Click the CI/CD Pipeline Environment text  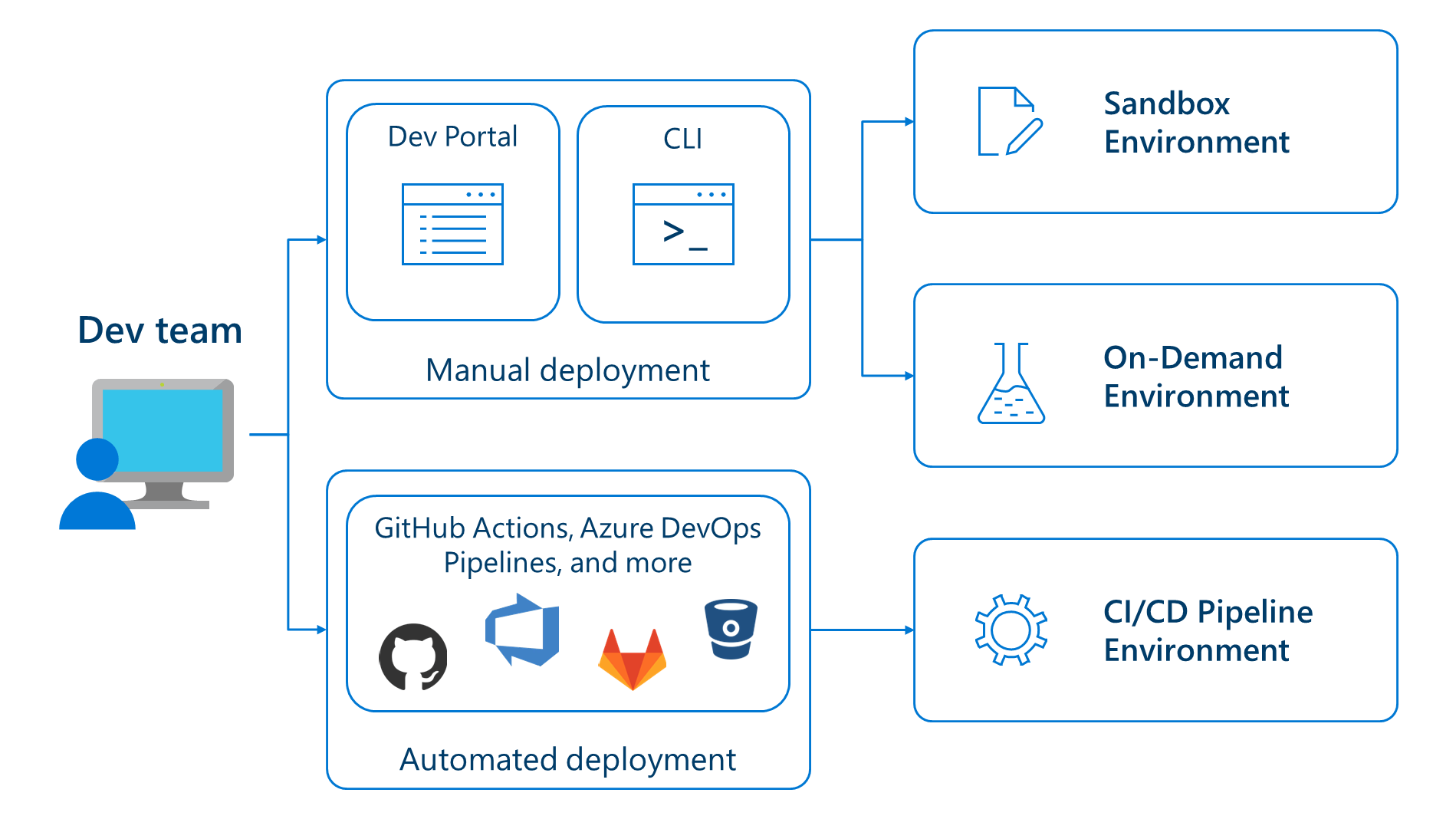click(x=1208, y=630)
